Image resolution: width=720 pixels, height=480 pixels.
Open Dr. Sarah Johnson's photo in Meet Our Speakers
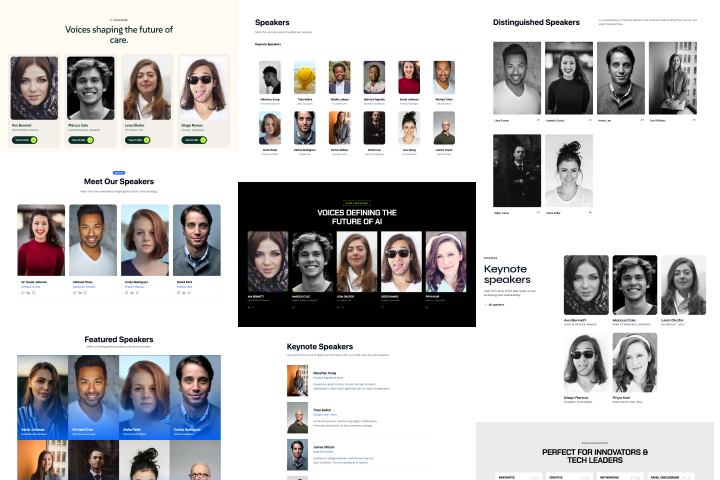pyautogui.click(x=41, y=240)
